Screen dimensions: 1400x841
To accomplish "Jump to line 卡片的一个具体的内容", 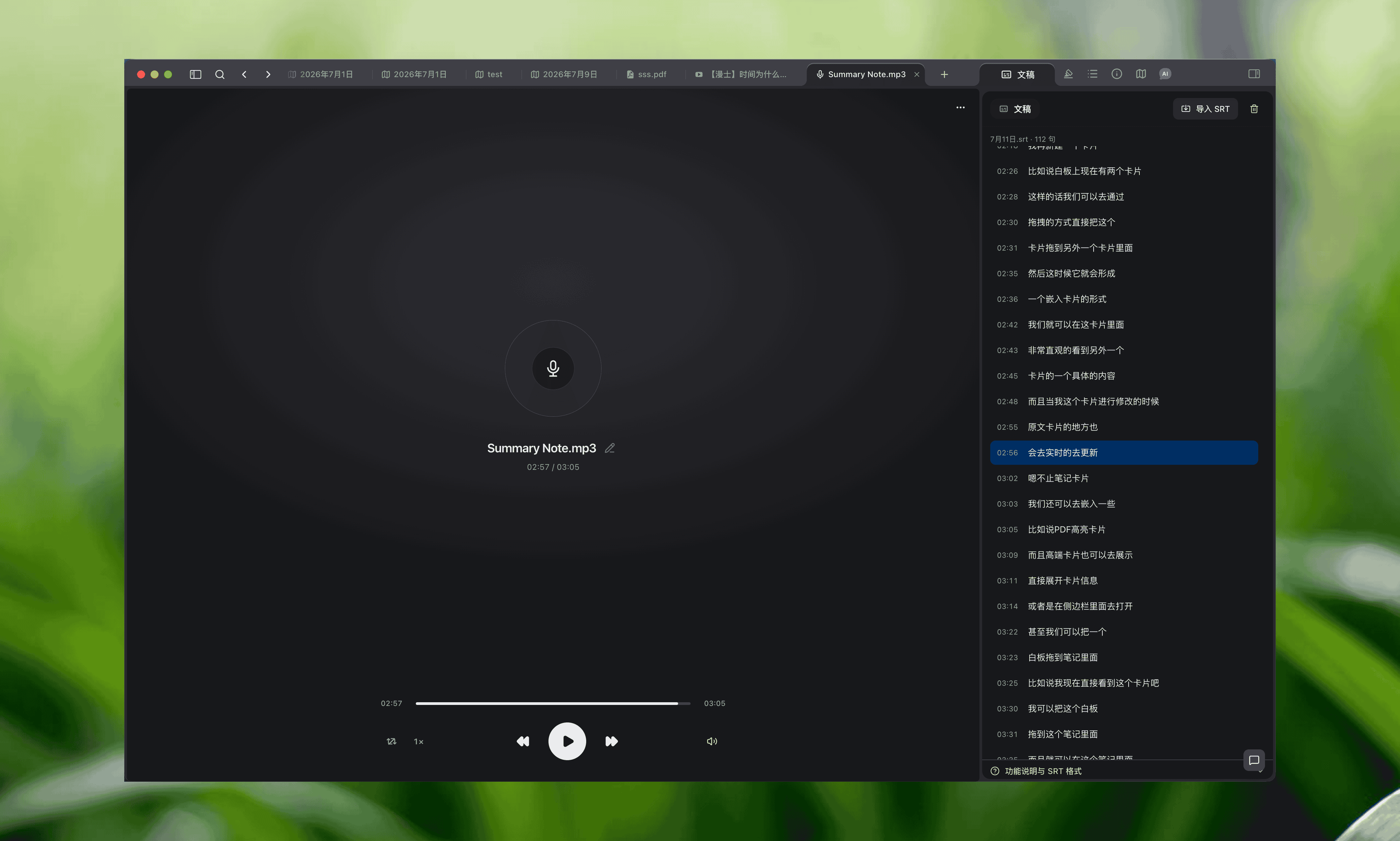I will [x=1124, y=376].
